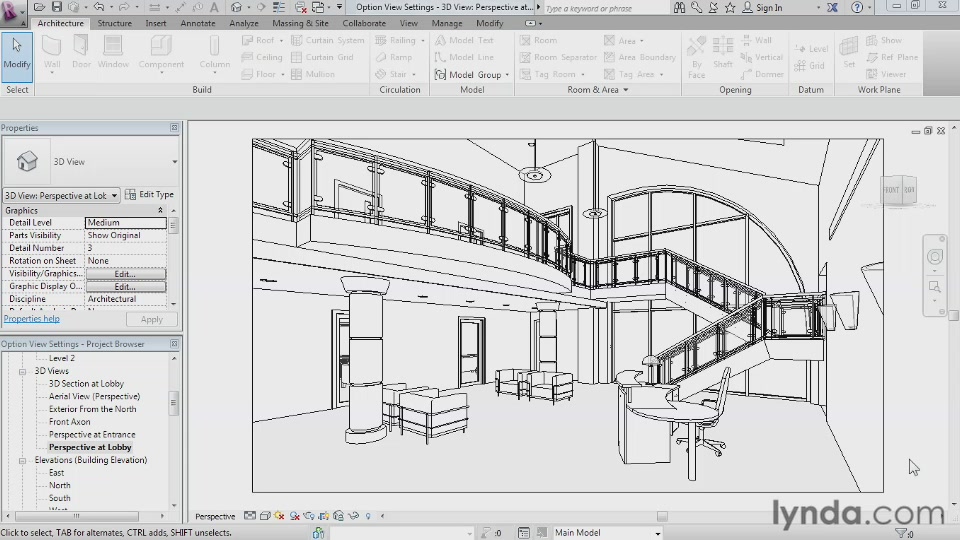Click Sign In button
This screenshot has height=540, width=960.
click(x=762, y=7)
